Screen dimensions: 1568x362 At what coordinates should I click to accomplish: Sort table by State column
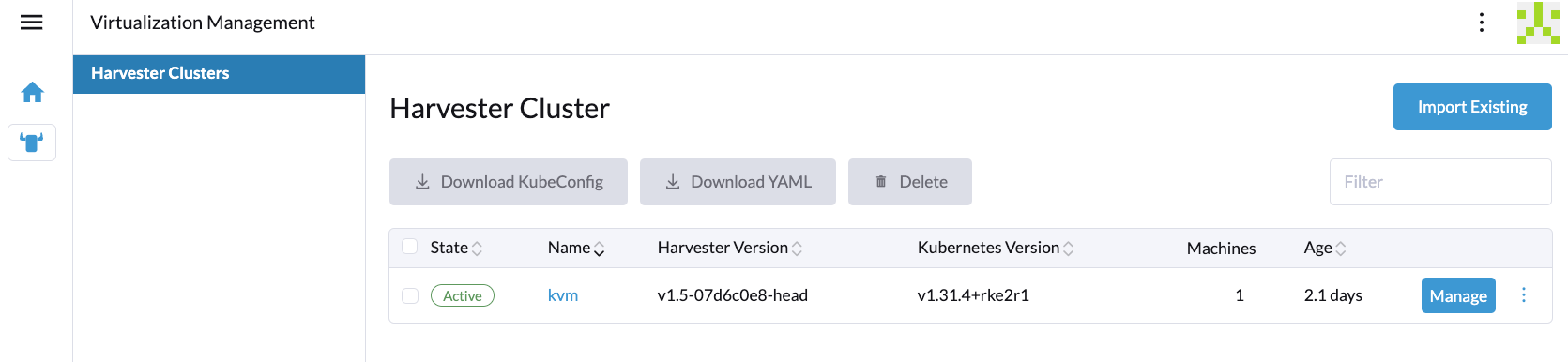pos(456,248)
